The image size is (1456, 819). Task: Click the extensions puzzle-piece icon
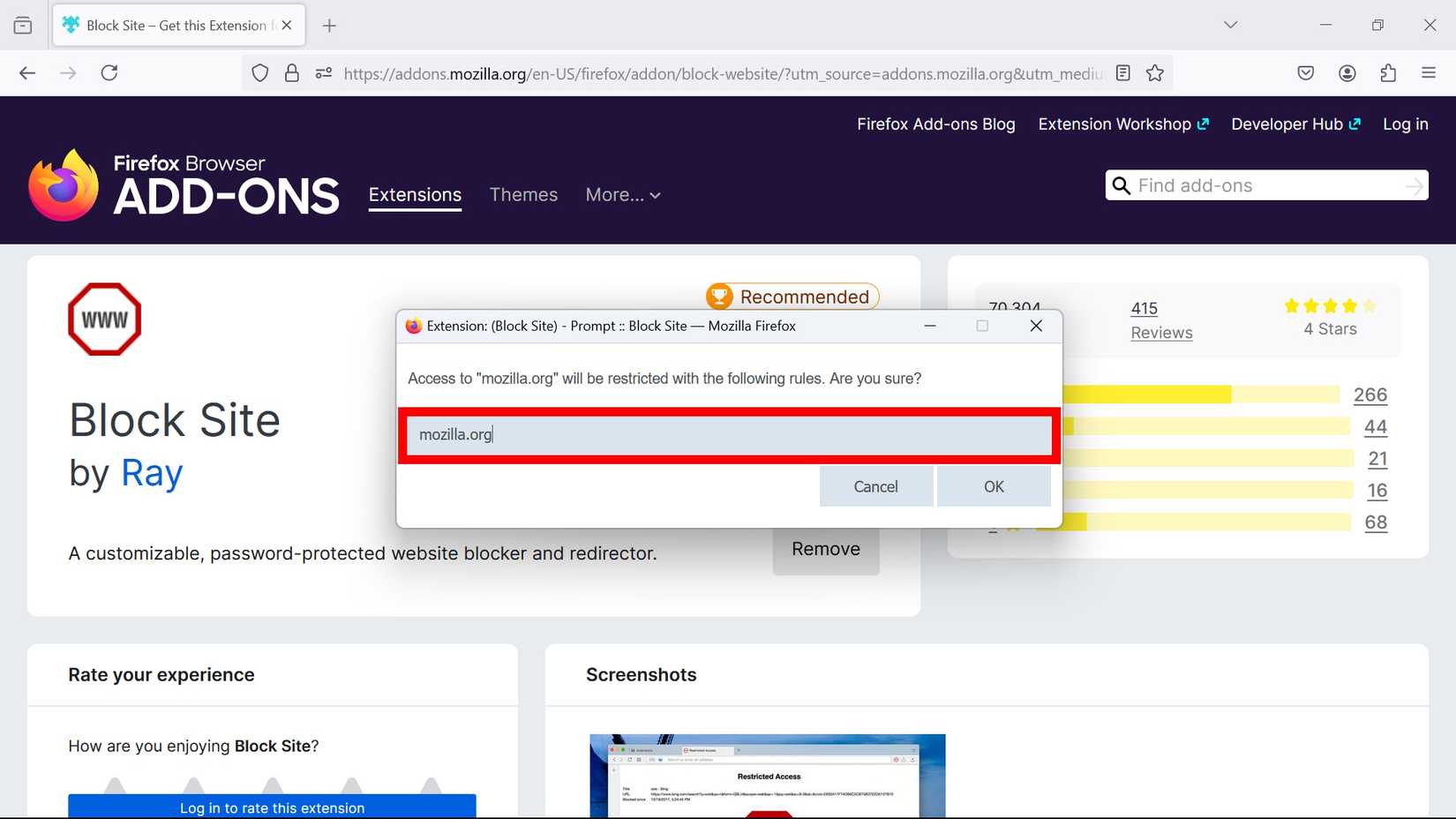1388,73
